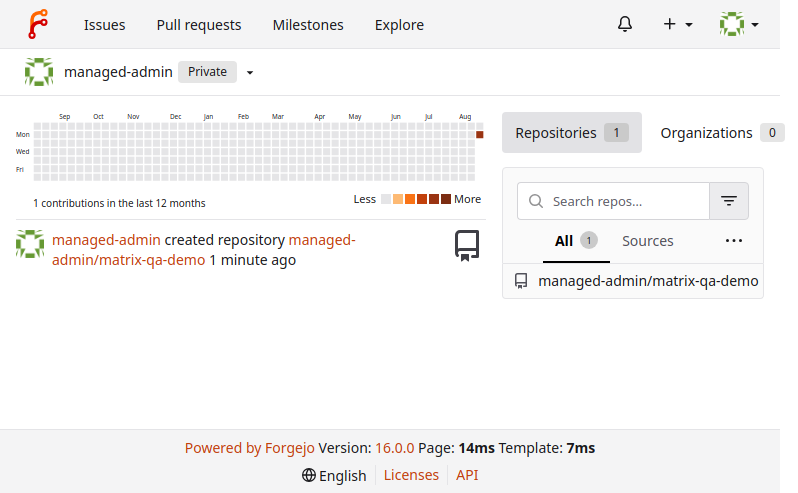Open the managed-admin/matrix-qa-demo link in the activity feed
798x493 pixels.
[204, 250]
